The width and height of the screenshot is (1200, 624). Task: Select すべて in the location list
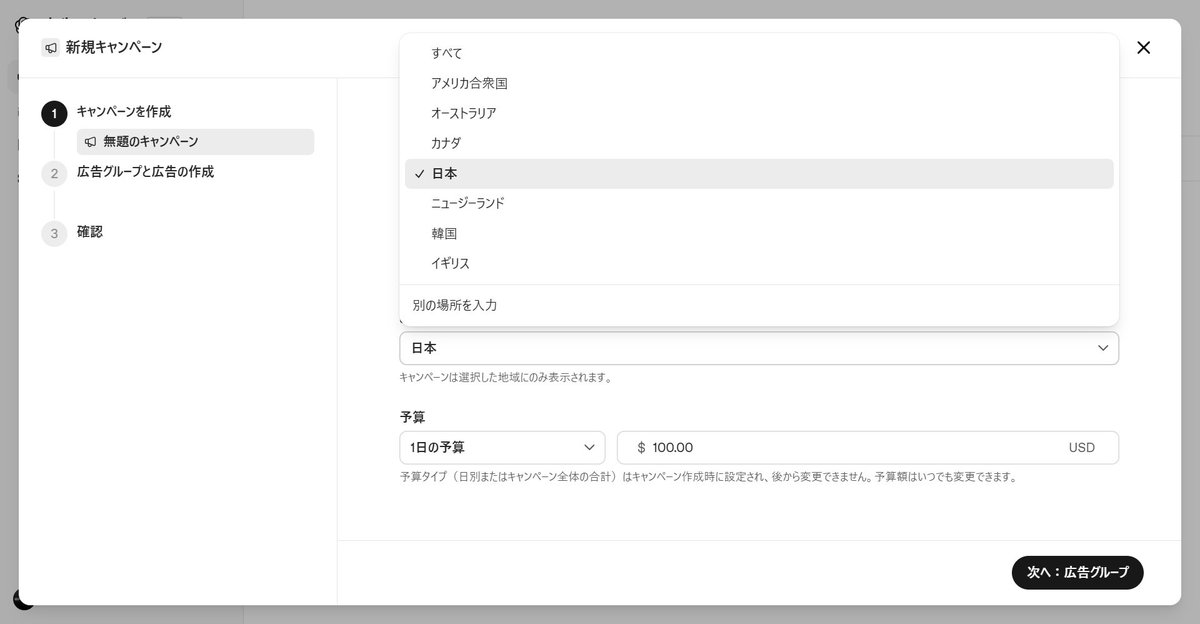(x=758, y=53)
